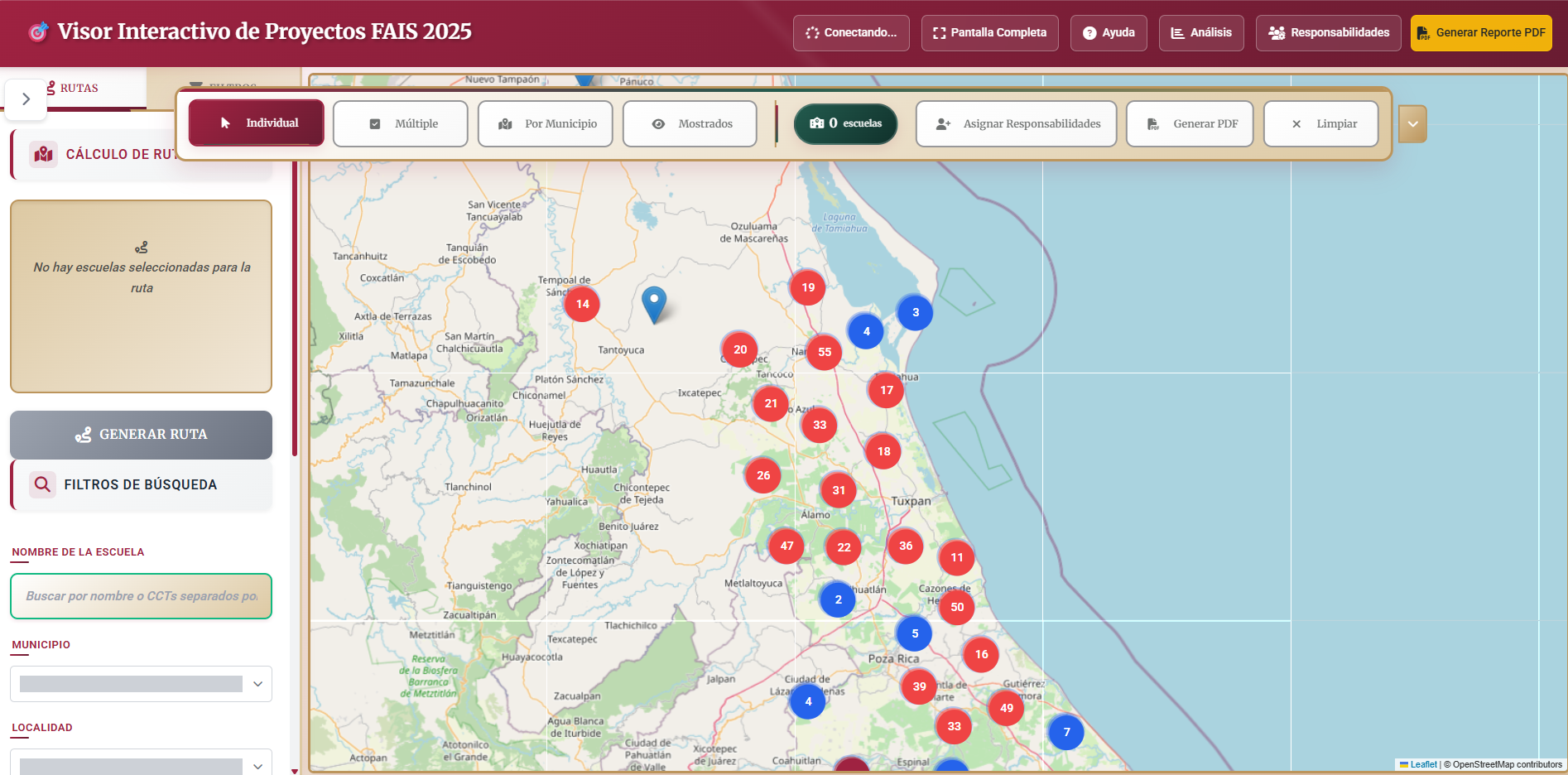Expand the sidebar with arrow button
The image size is (1568, 775).
[x=26, y=99]
